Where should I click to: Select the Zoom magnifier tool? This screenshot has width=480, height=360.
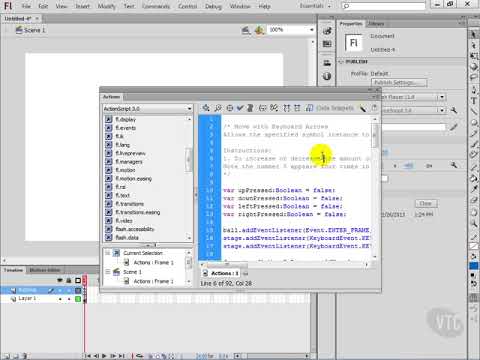coord(474,223)
